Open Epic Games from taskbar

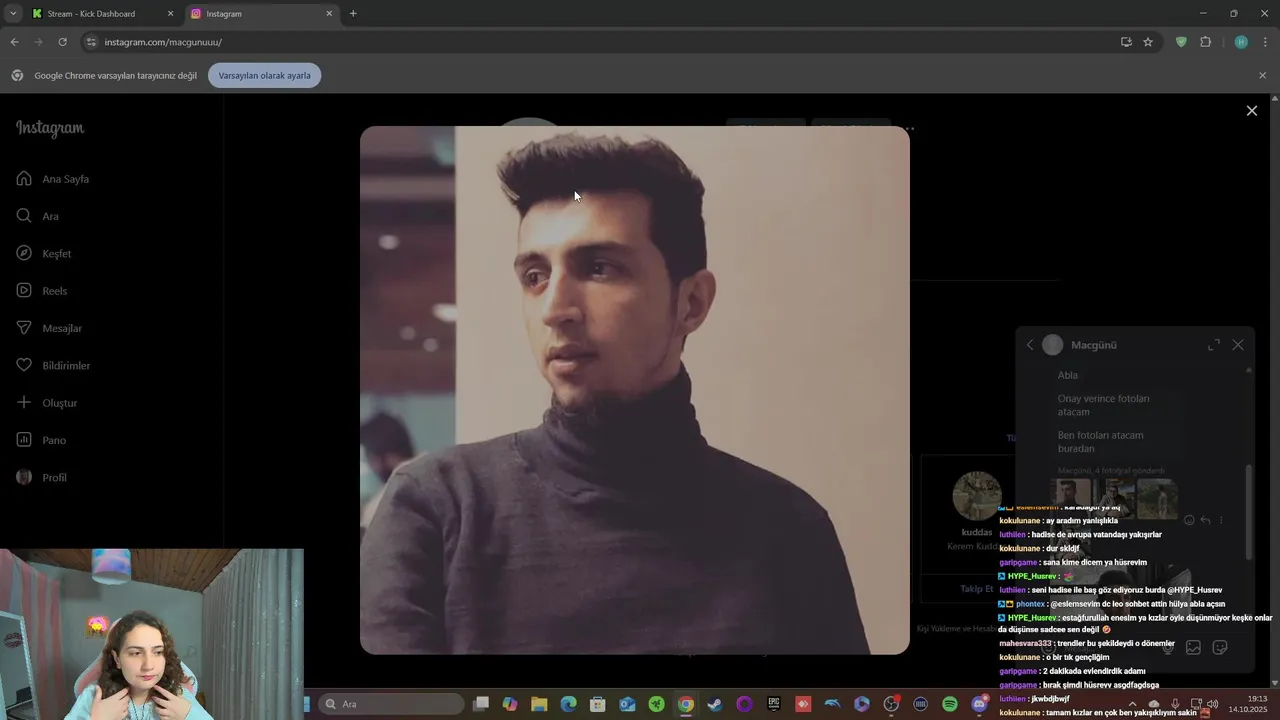pyautogui.click(x=774, y=704)
